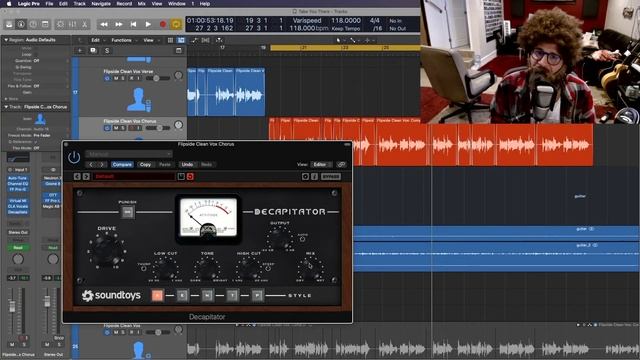Click Compare button in plugin window
The image size is (640, 360).
pos(122,164)
